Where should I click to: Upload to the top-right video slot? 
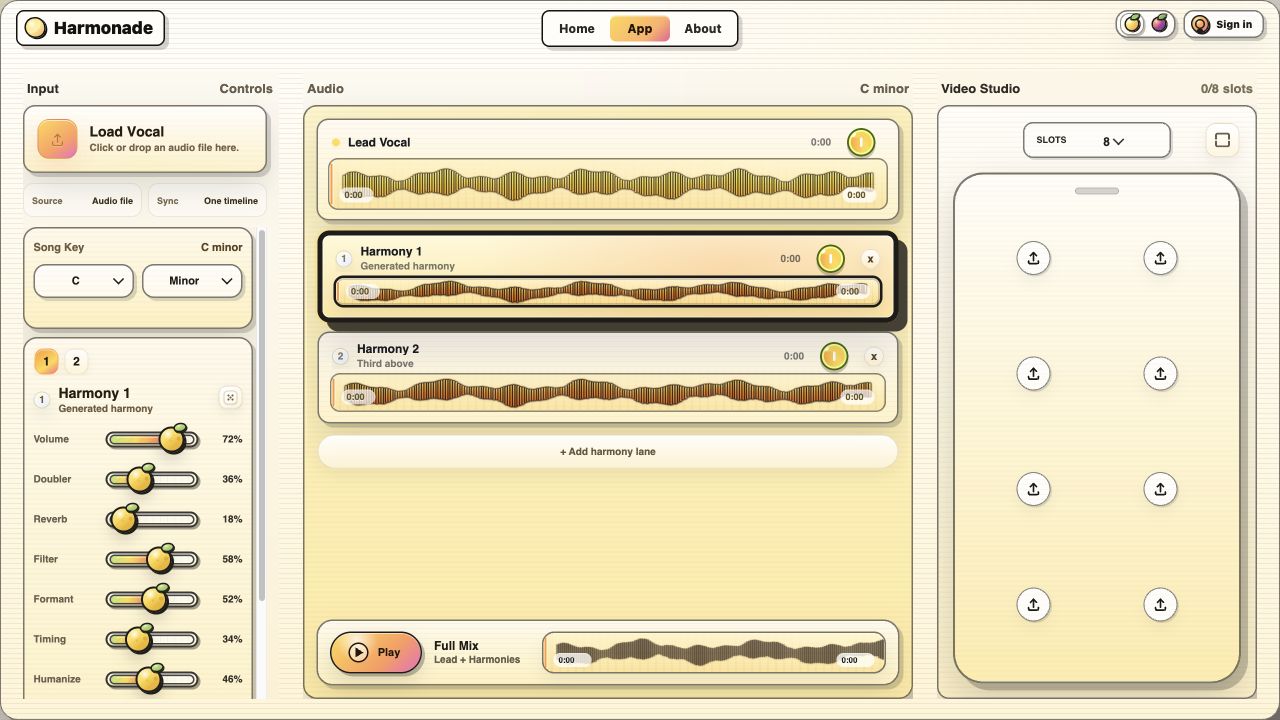1160,258
